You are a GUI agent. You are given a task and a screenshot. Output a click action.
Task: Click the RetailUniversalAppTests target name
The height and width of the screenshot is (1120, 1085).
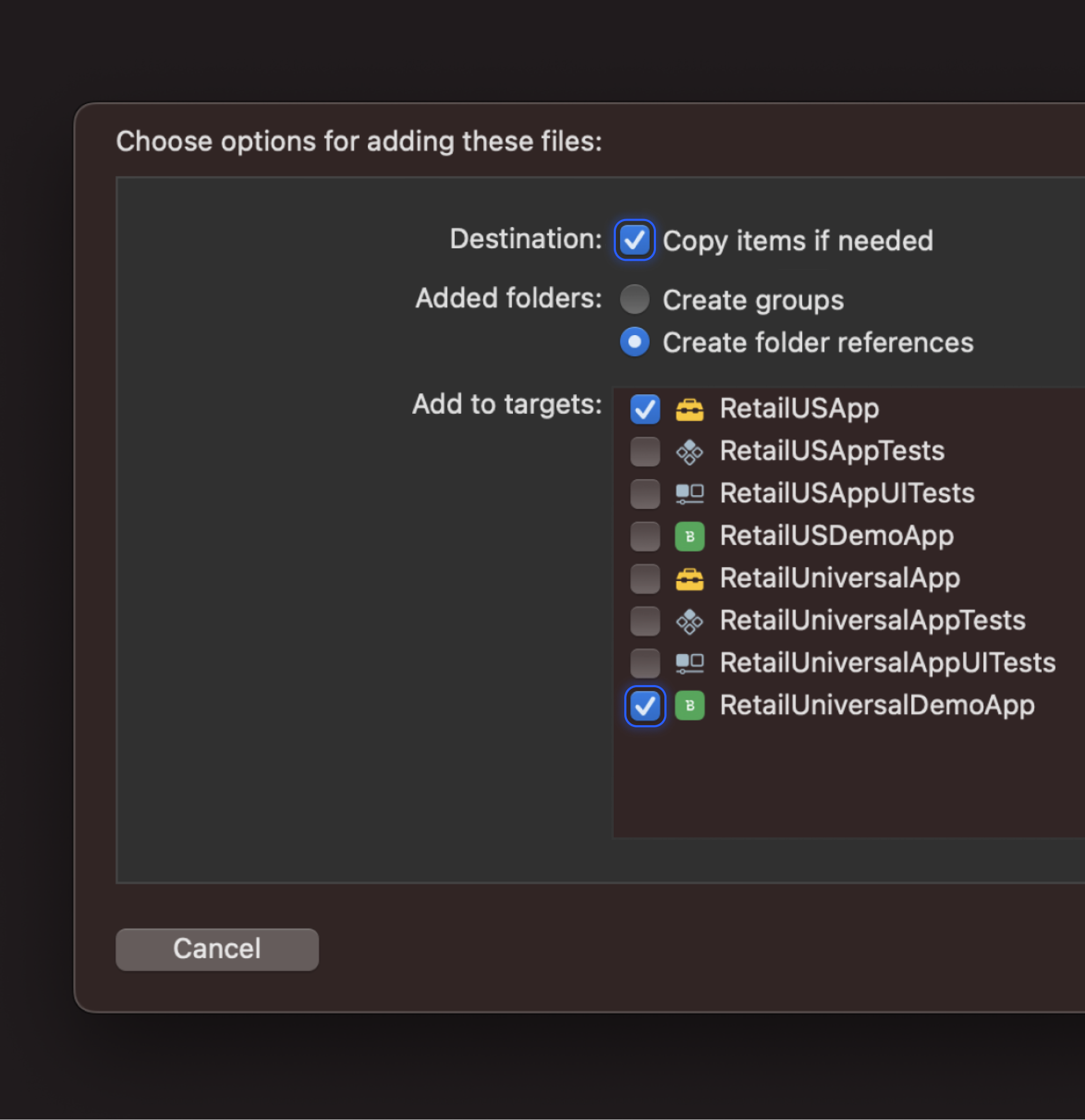point(872,621)
